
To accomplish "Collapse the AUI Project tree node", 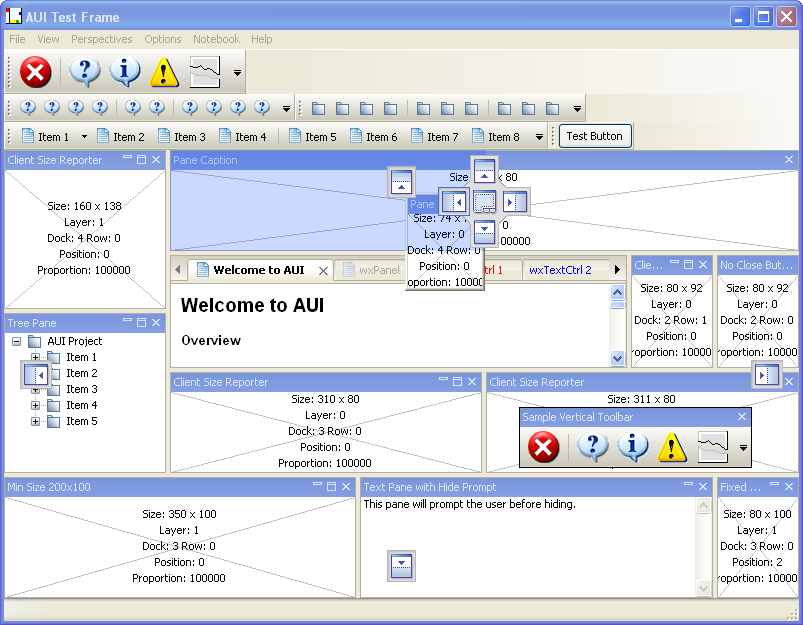I will pyautogui.click(x=17, y=341).
